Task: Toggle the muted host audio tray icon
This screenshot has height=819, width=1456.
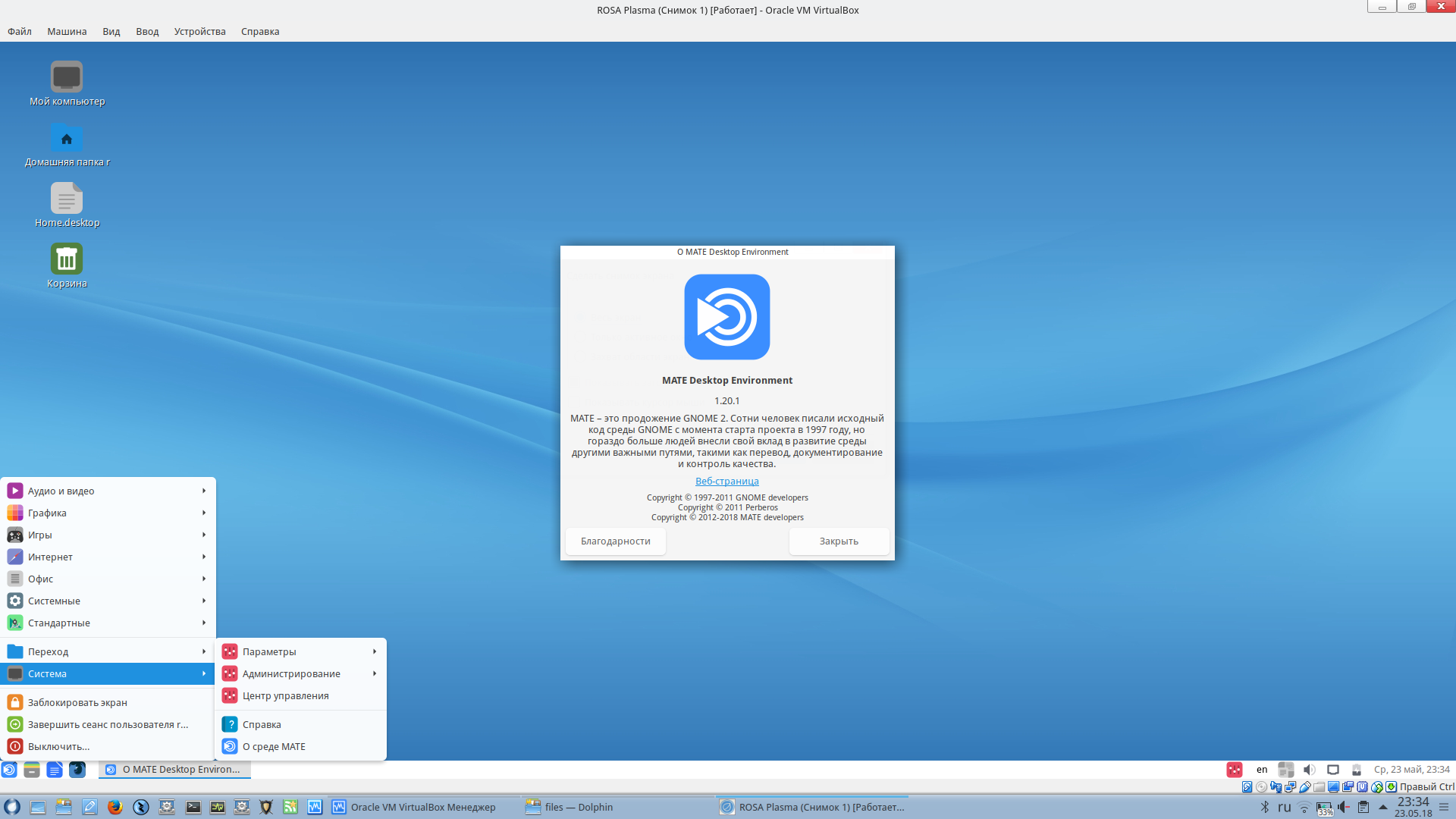Action: (1344, 807)
